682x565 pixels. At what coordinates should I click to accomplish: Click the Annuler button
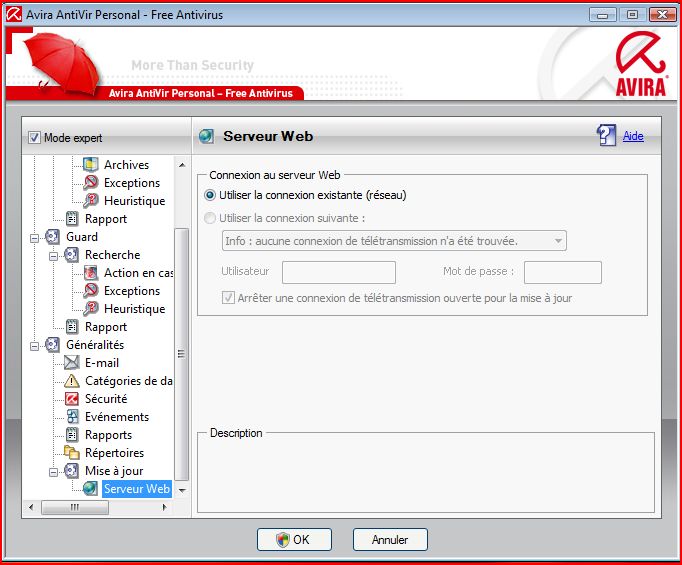coord(390,539)
